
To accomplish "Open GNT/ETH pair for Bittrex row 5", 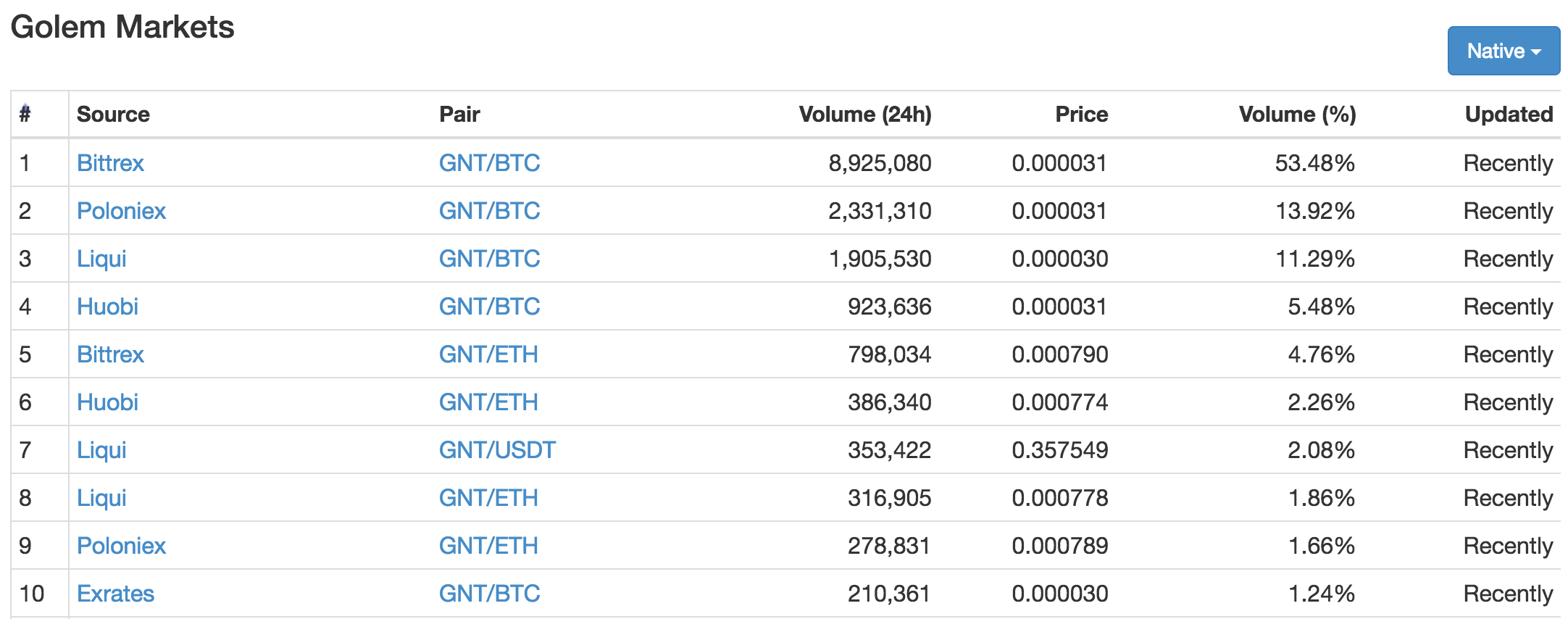I will 488,354.
